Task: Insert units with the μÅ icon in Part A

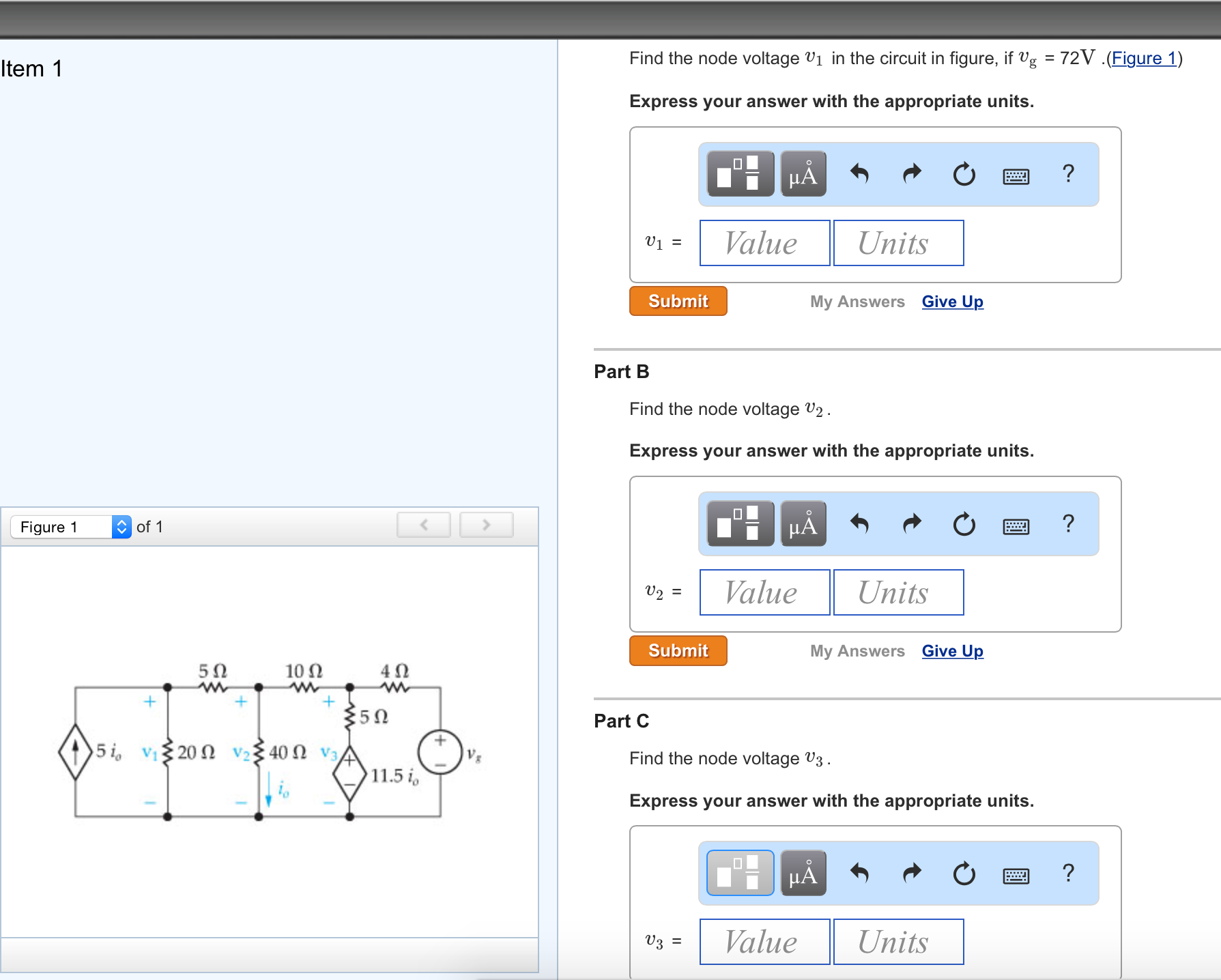Action: point(803,173)
